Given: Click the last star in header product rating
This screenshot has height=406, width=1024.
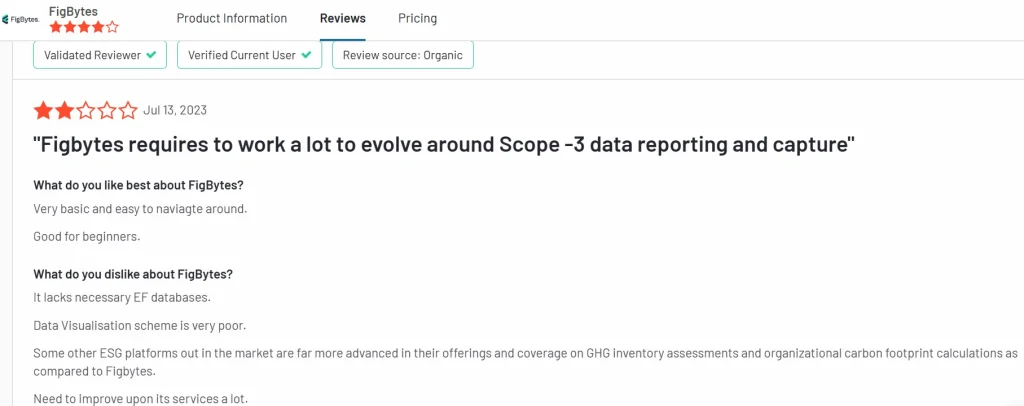Looking at the screenshot, I should [x=112, y=27].
